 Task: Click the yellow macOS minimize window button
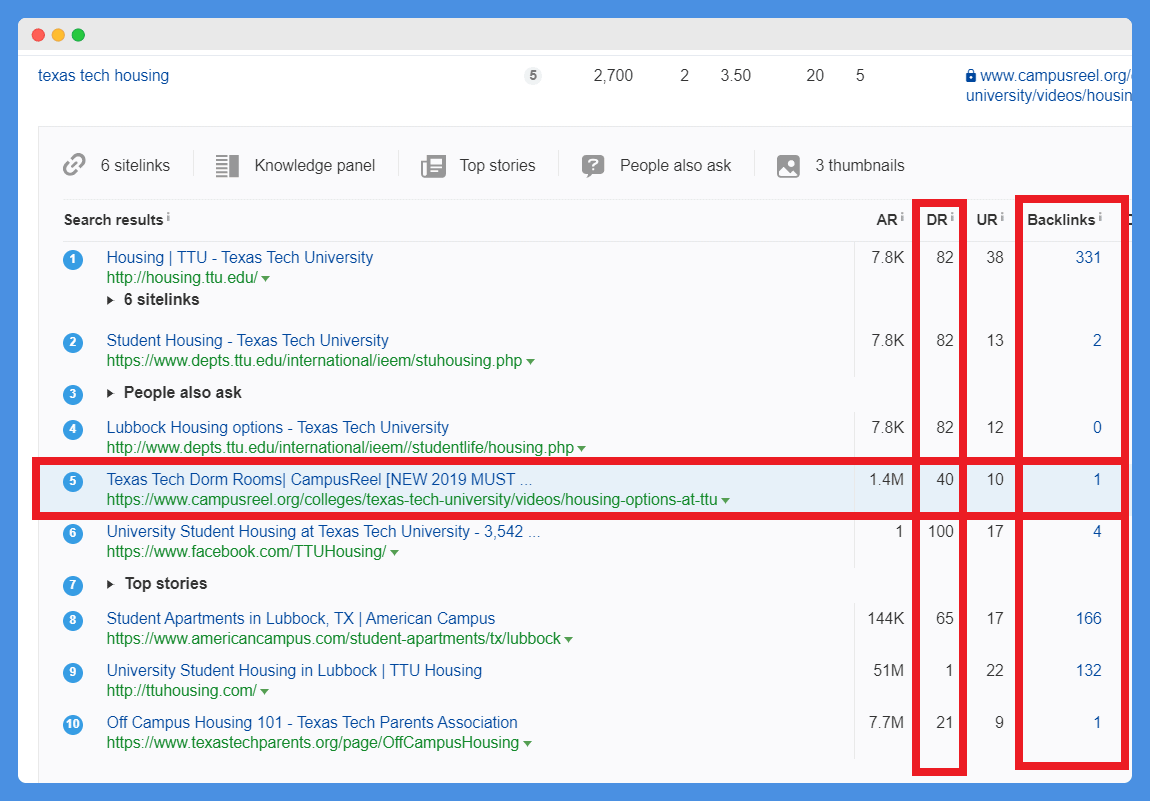(58, 35)
